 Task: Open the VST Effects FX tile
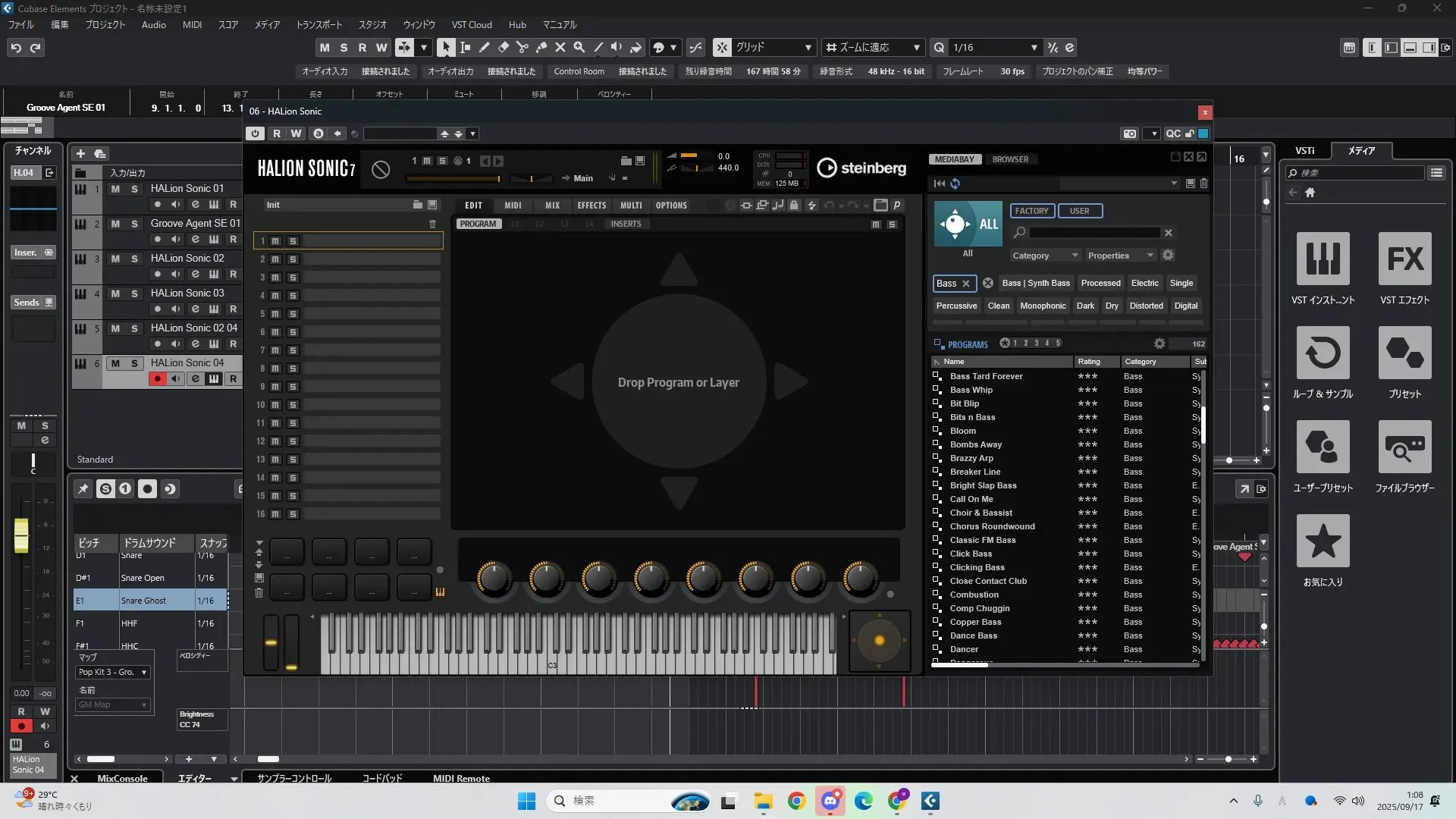pyautogui.click(x=1404, y=259)
